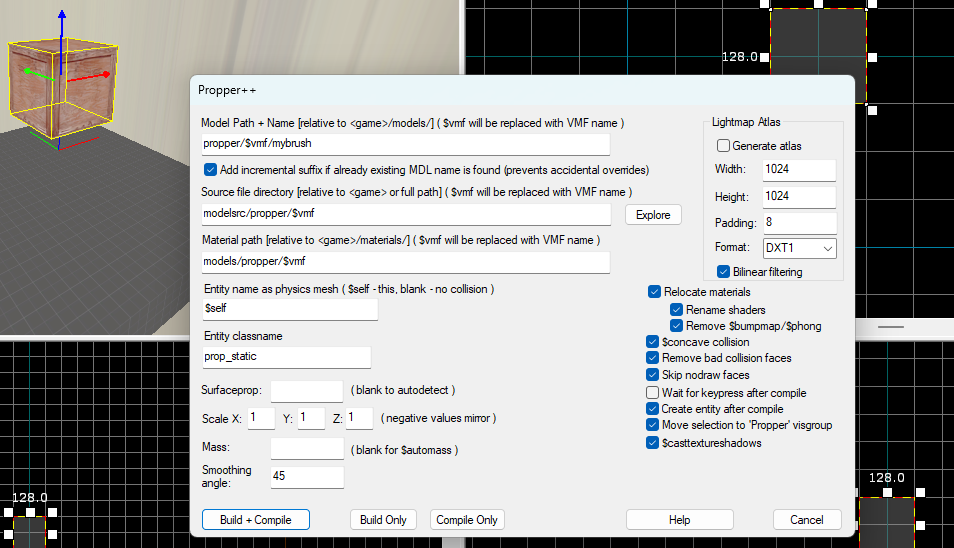Click the atlas Height field
Image resolution: width=954 pixels, height=548 pixels.
tap(799, 196)
